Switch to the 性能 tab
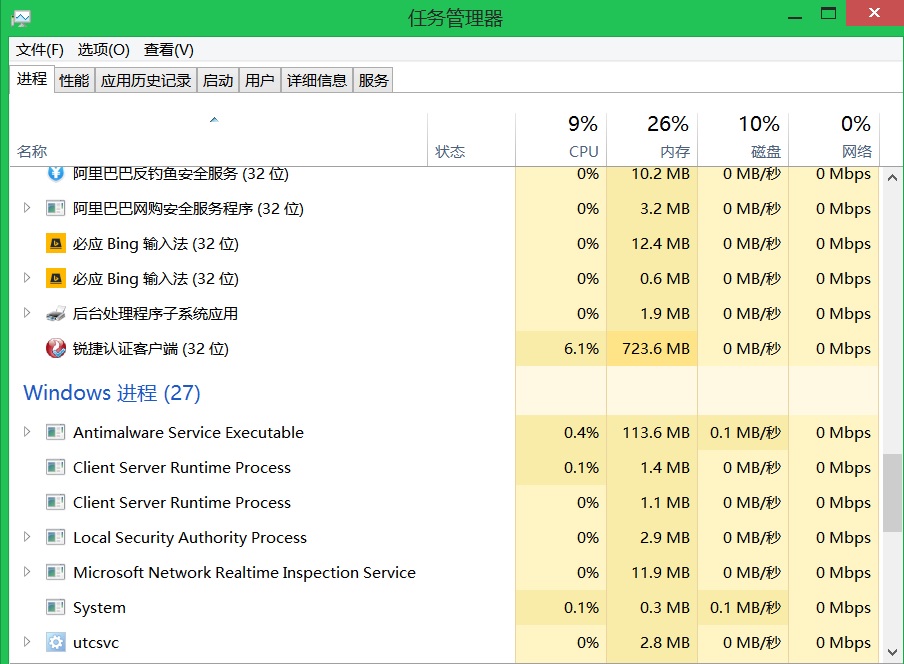This screenshot has height=664, width=904. [x=74, y=81]
